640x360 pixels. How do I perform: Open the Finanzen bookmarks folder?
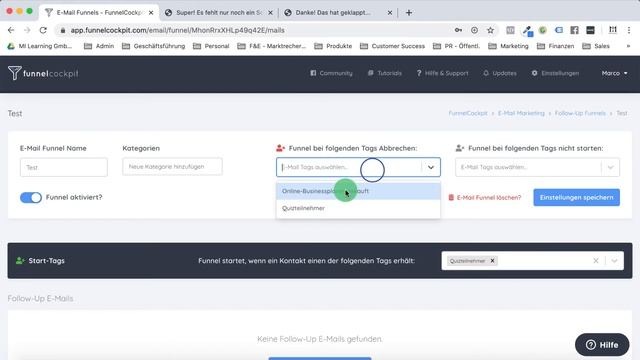556,46
